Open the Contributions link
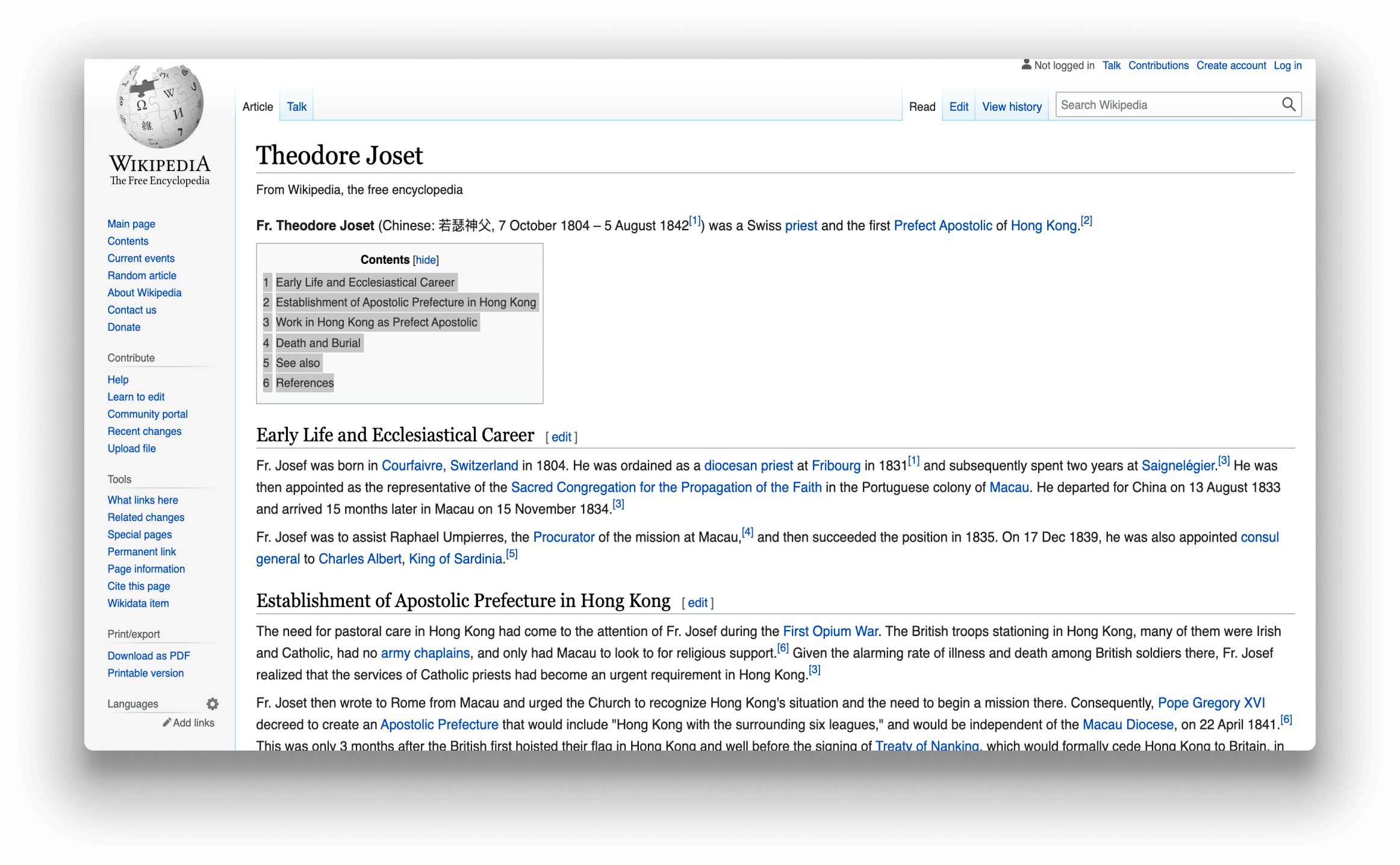 1158,65
